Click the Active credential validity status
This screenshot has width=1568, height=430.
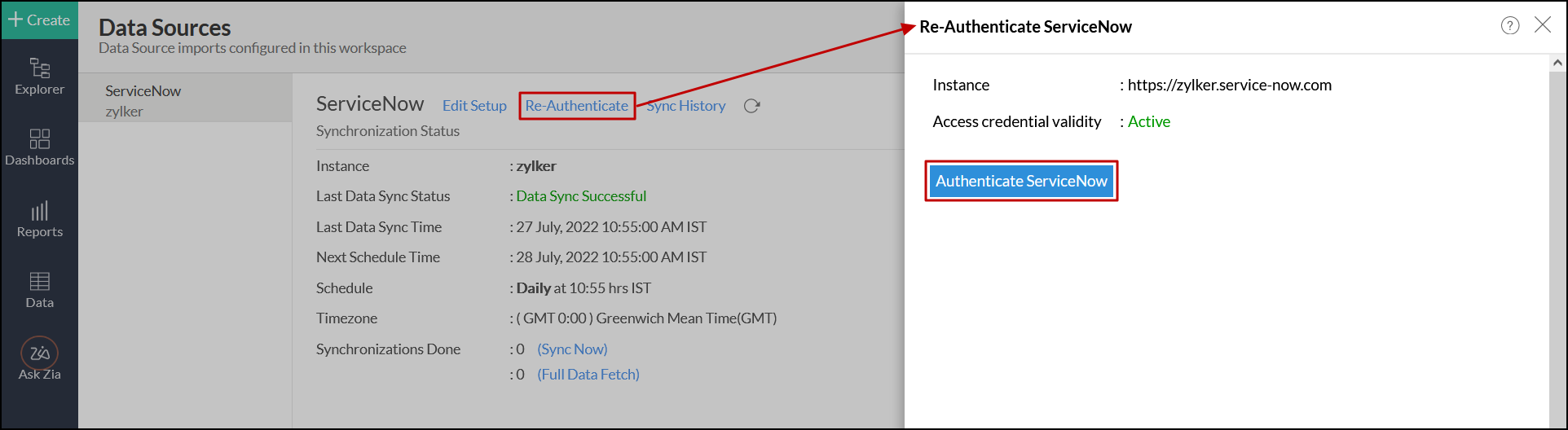tap(1149, 122)
